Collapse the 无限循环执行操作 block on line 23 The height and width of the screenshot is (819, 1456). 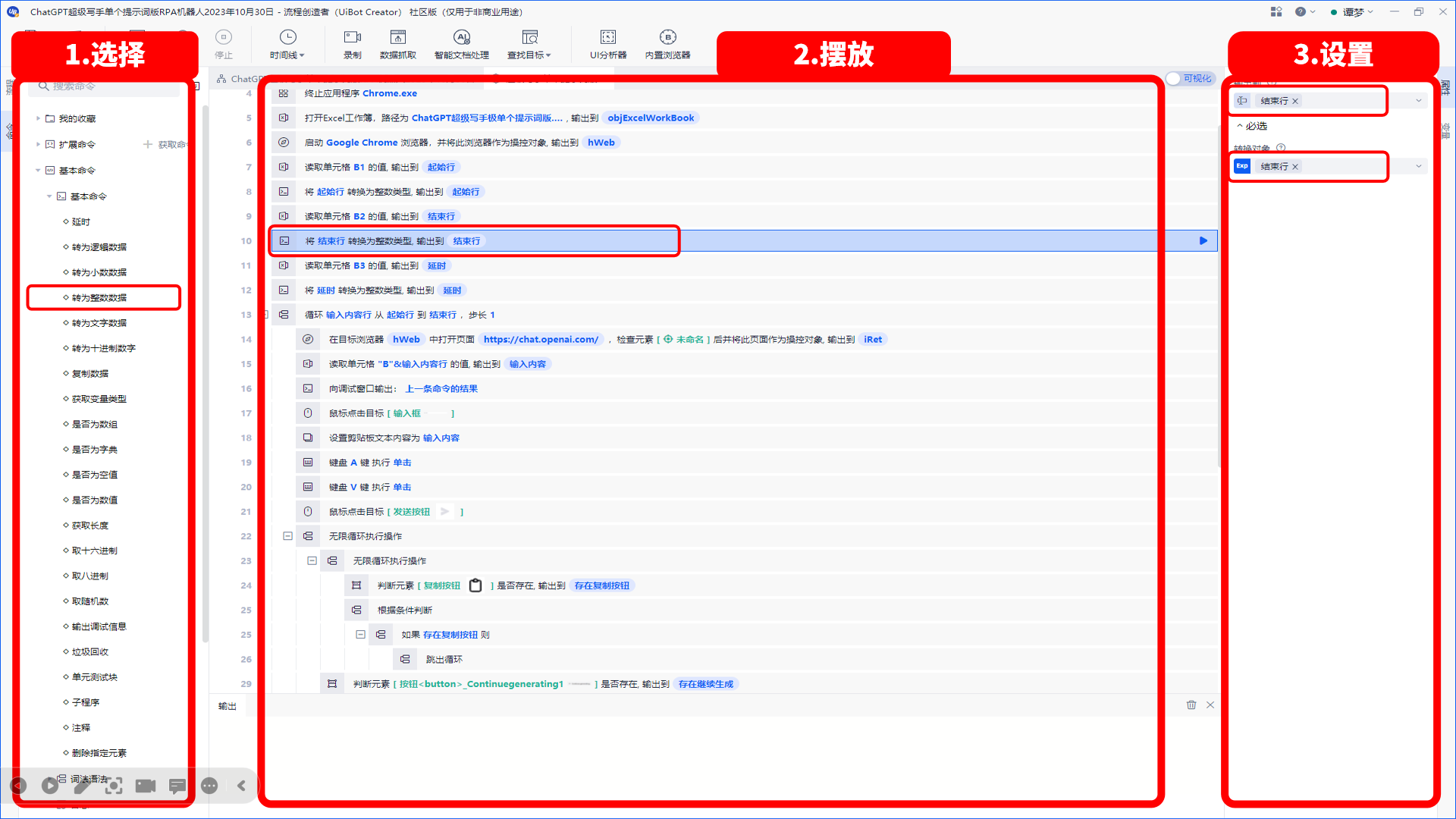tap(312, 561)
